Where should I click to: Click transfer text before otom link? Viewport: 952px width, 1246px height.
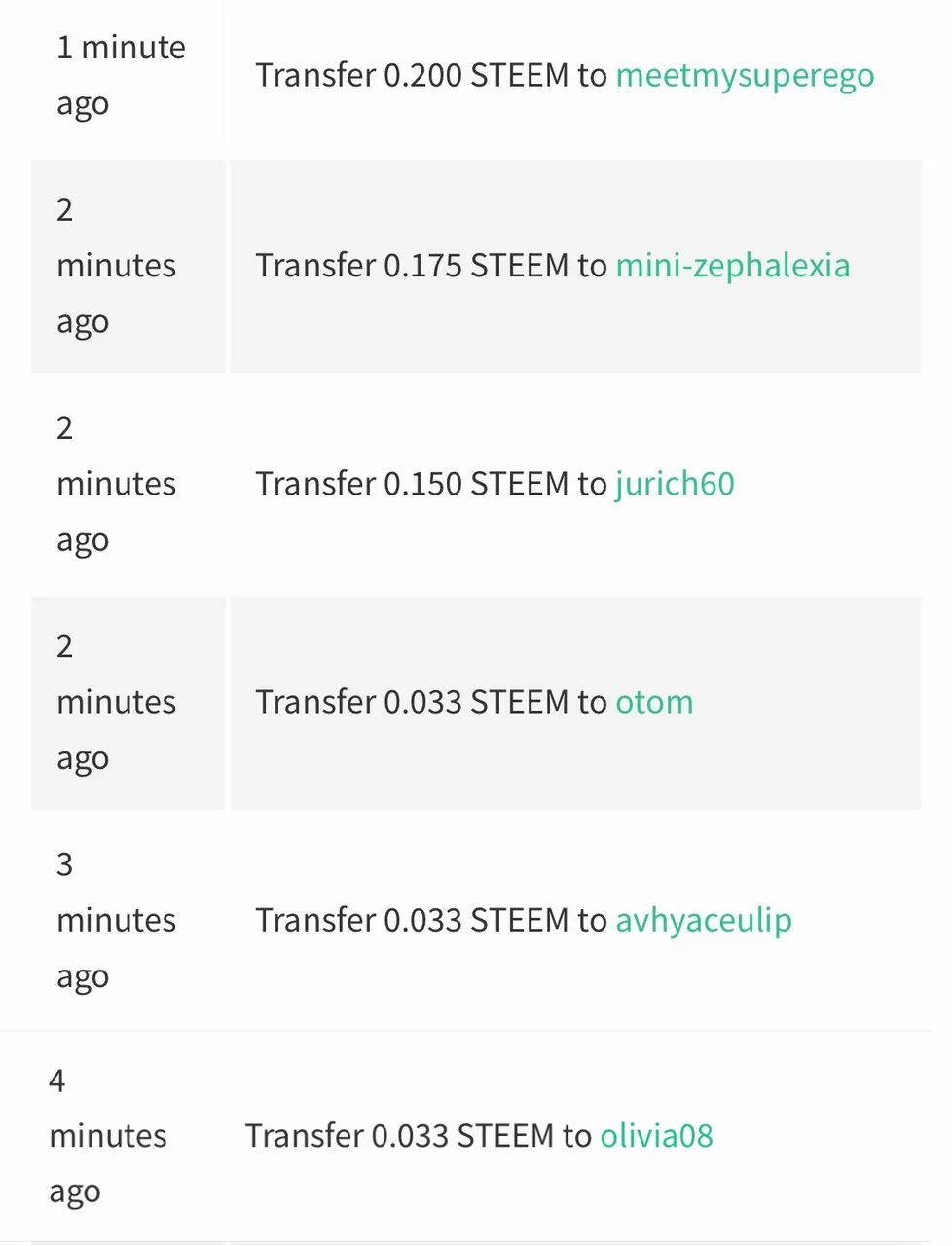pyautogui.click(x=431, y=702)
